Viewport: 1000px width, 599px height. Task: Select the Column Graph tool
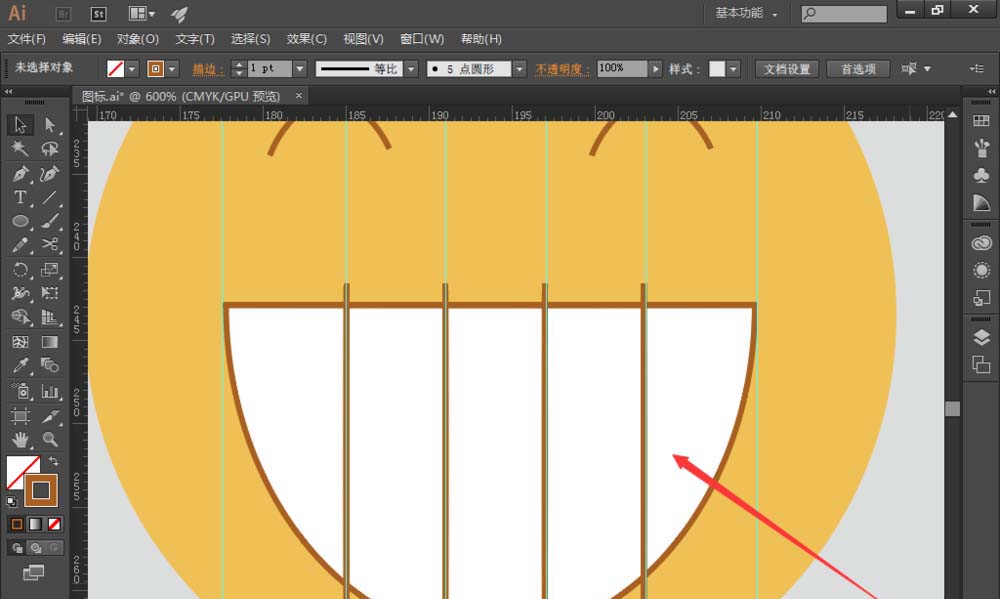pyautogui.click(x=50, y=390)
